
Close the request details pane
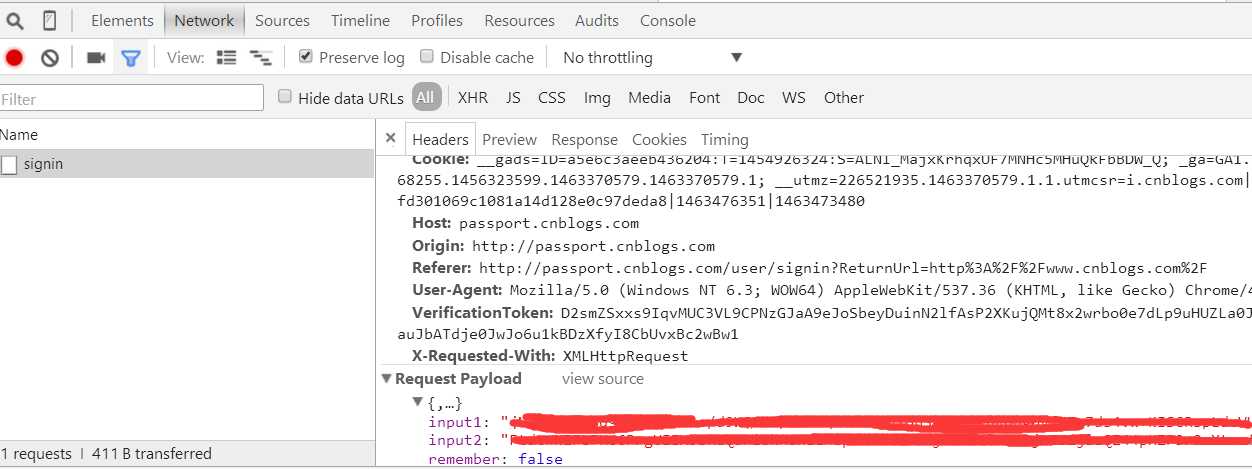coord(390,139)
